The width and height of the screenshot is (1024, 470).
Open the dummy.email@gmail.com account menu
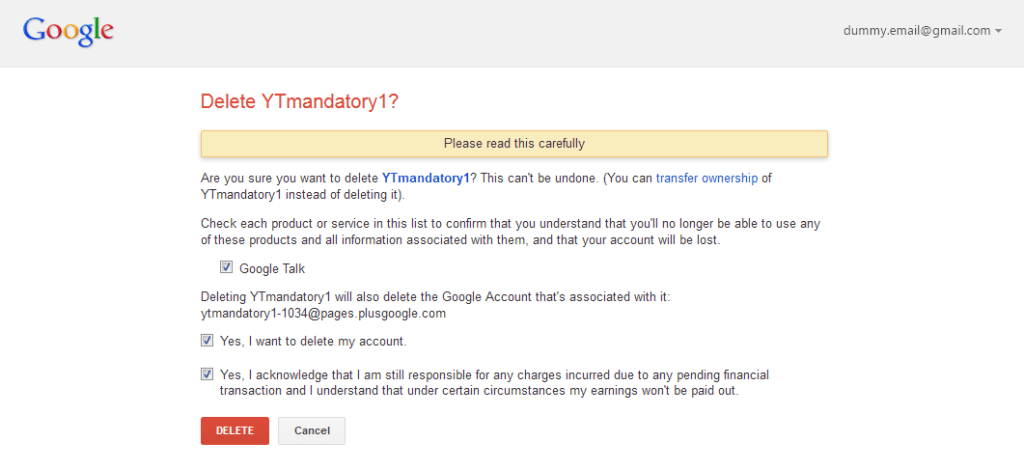[917, 31]
